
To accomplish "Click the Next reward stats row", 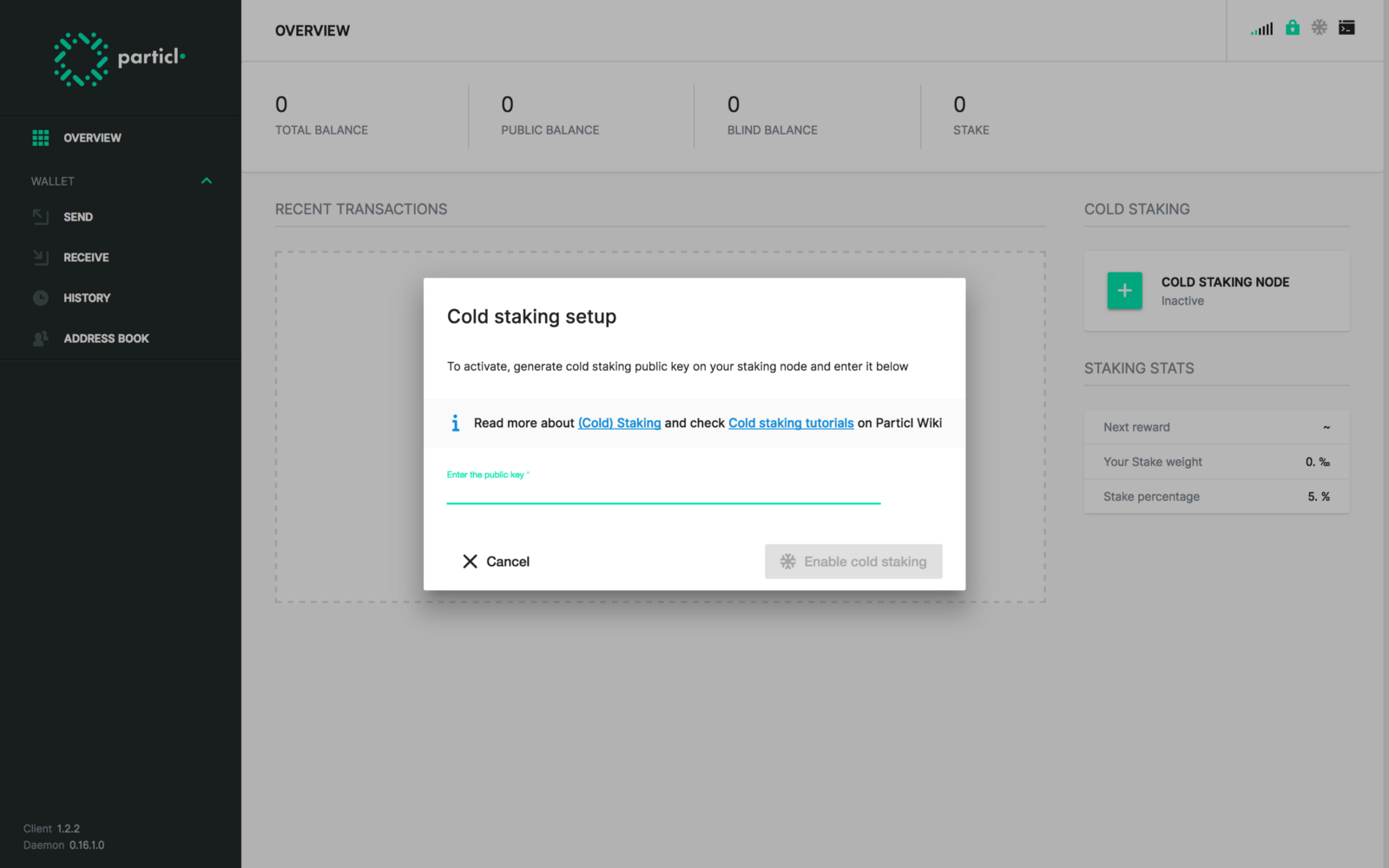I will [x=1216, y=427].
